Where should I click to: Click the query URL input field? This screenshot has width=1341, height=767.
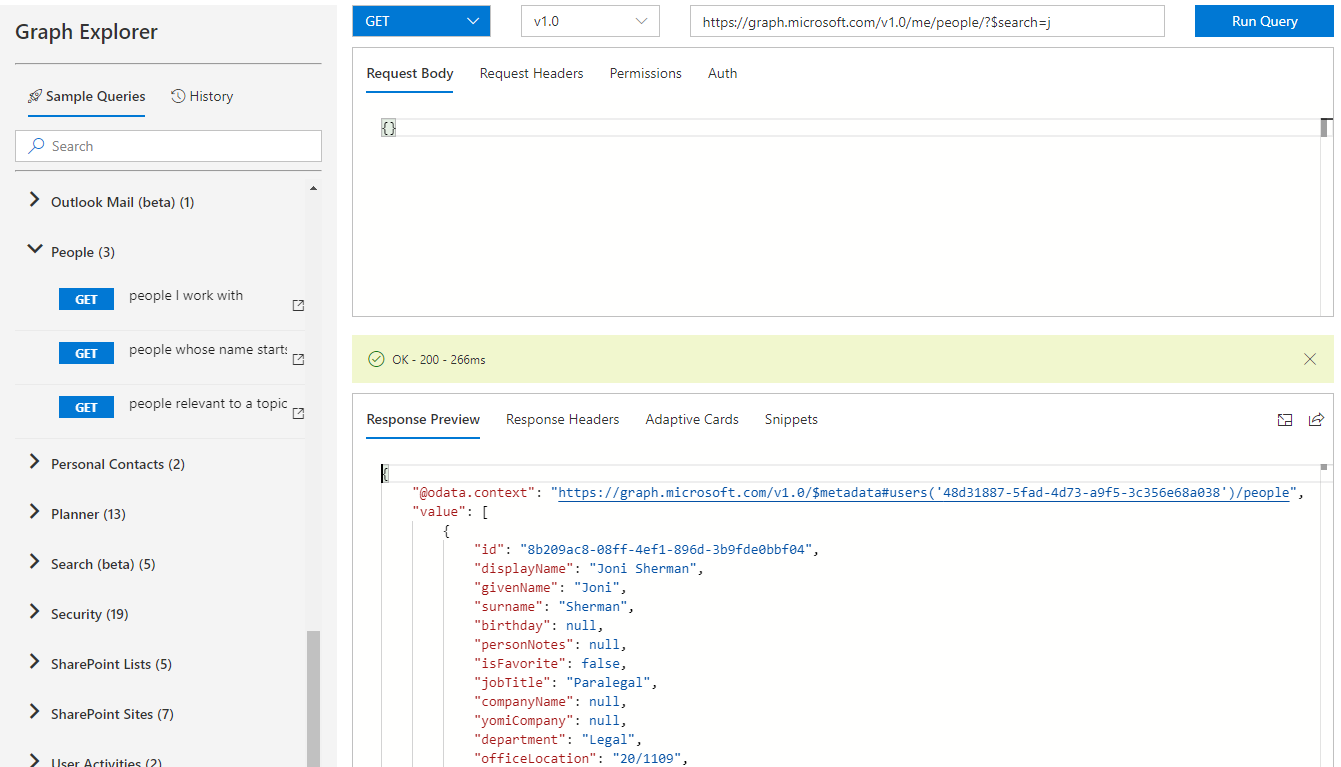pos(927,21)
